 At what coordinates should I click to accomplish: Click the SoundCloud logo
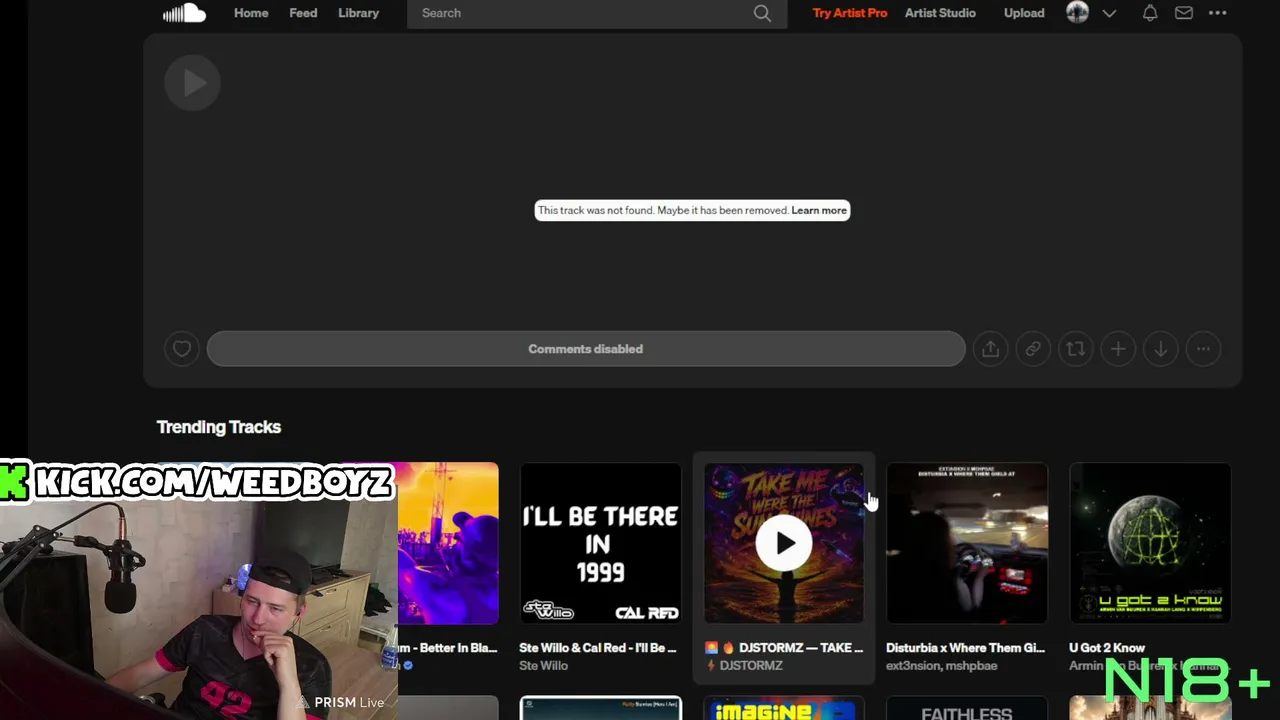(x=185, y=13)
